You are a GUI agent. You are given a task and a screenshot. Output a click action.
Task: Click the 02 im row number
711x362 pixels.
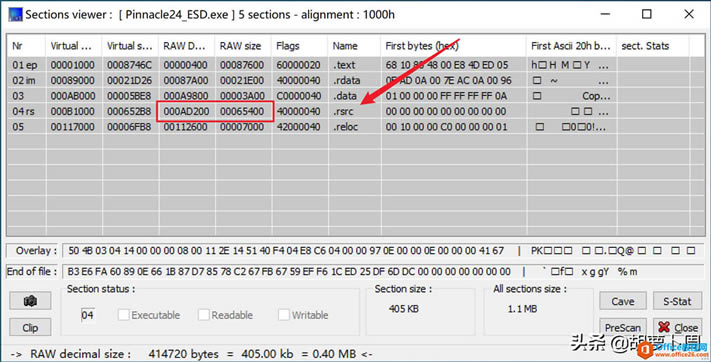coord(24,80)
